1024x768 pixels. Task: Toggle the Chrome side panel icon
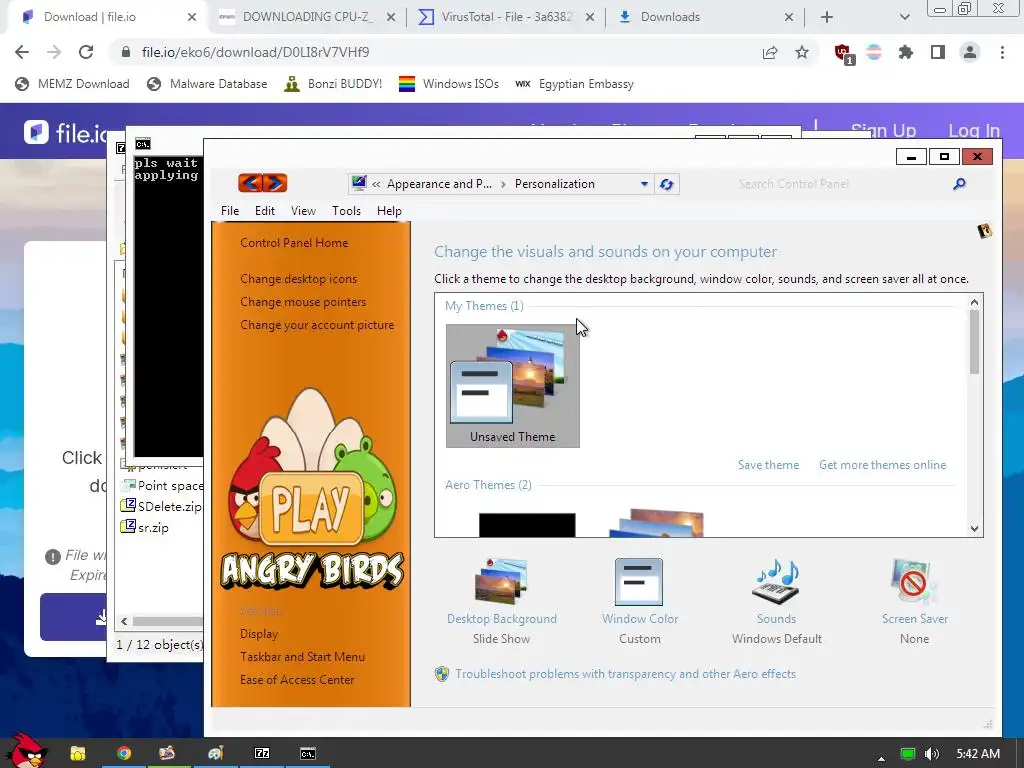coord(938,52)
